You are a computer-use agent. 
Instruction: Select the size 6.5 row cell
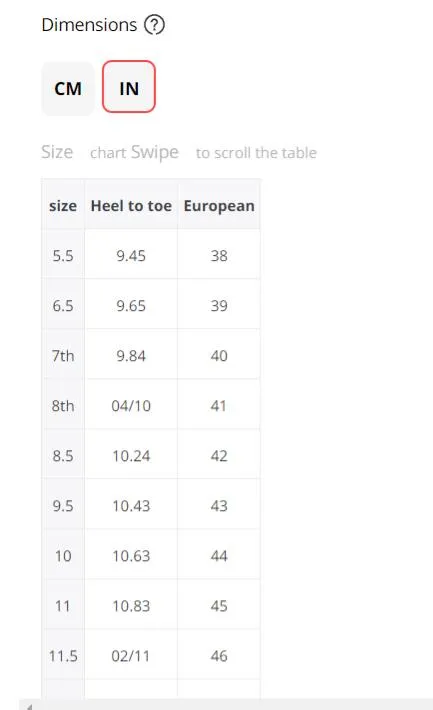63,306
